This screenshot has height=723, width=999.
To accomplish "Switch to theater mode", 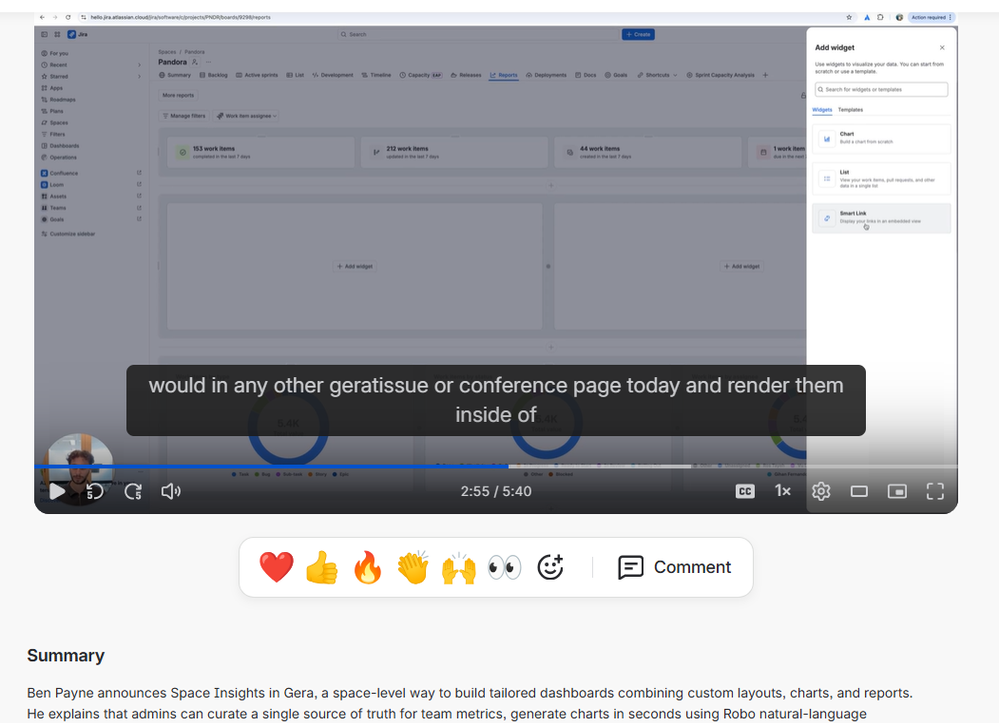I will (x=859, y=491).
